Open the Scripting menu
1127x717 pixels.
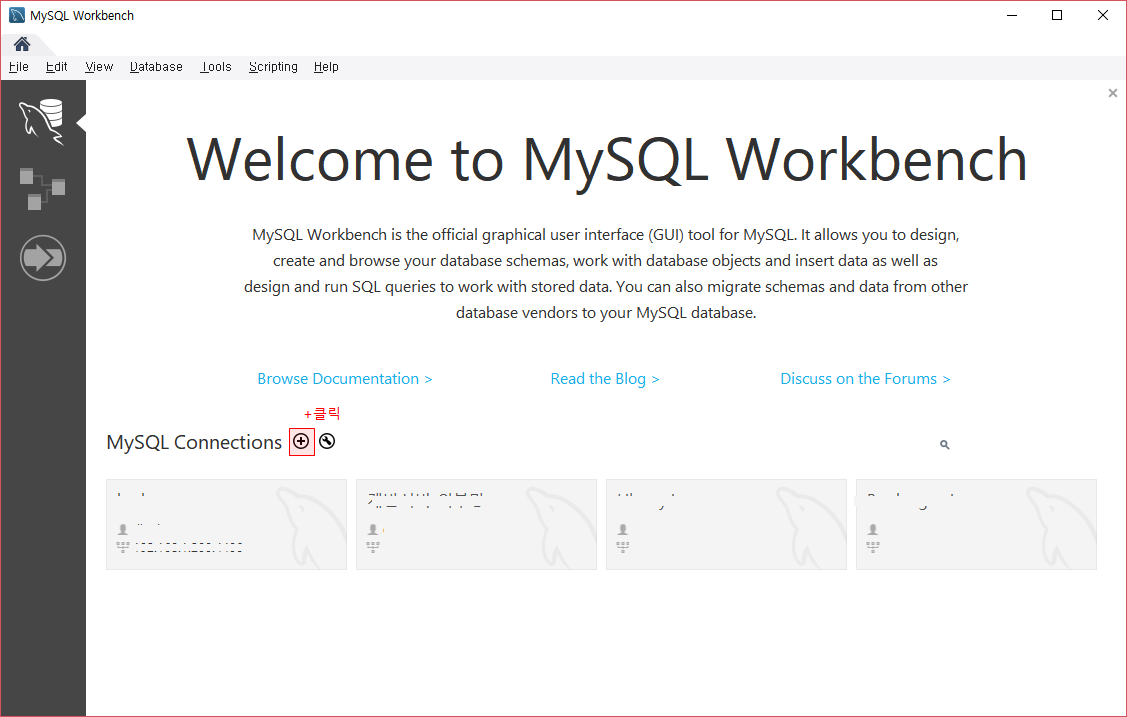click(x=273, y=67)
